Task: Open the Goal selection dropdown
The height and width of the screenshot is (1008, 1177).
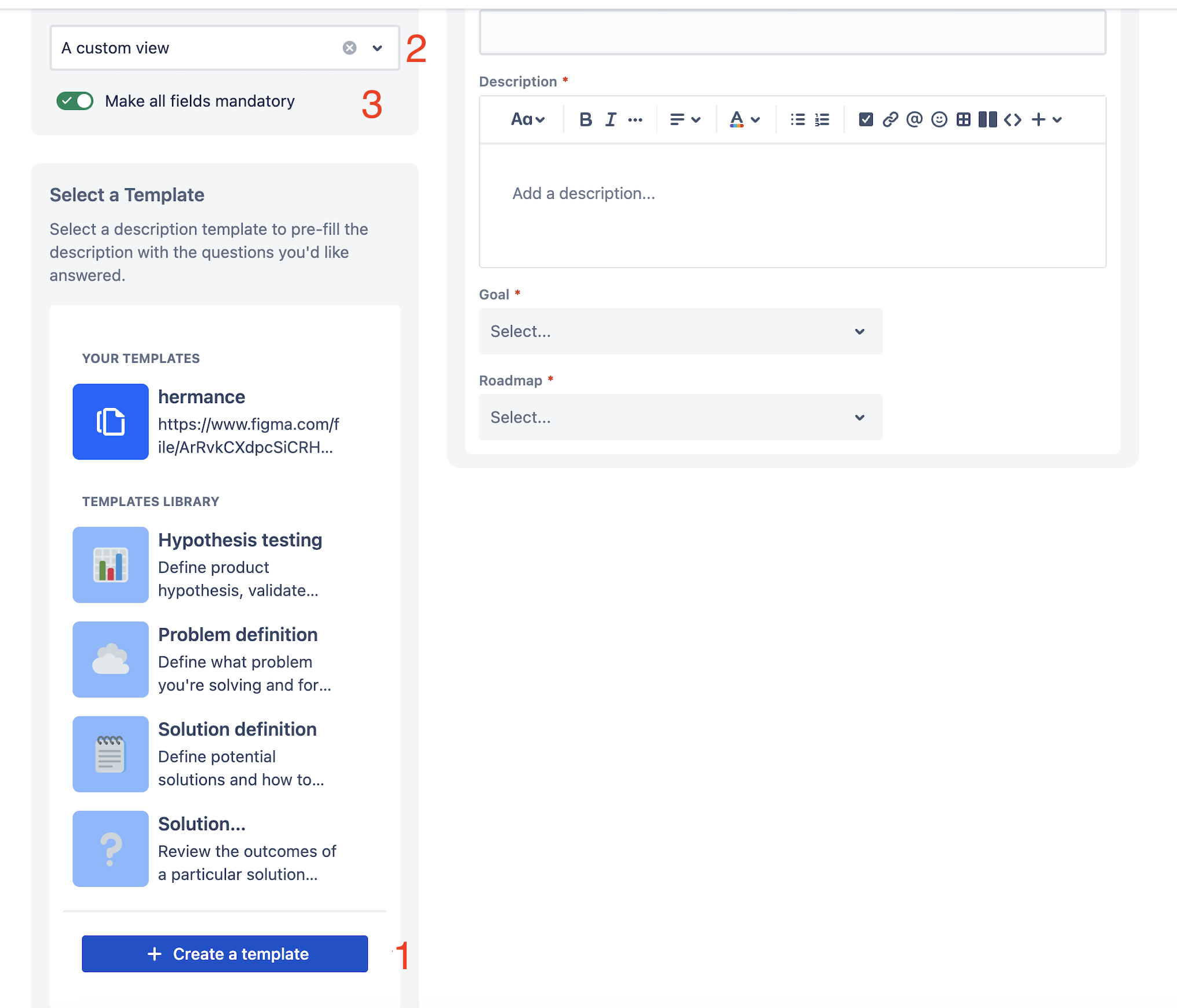Action: pyautogui.click(x=680, y=331)
